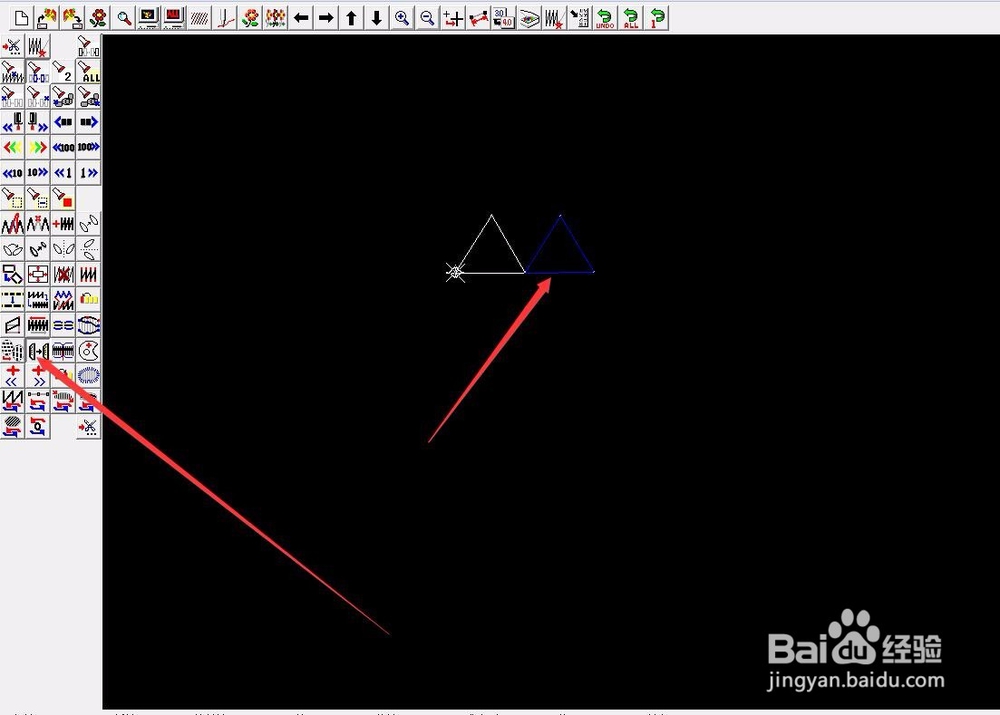Click step forward 10 stitches button
The height and width of the screenshot is (715, 1000).
[x=38, y=173]
